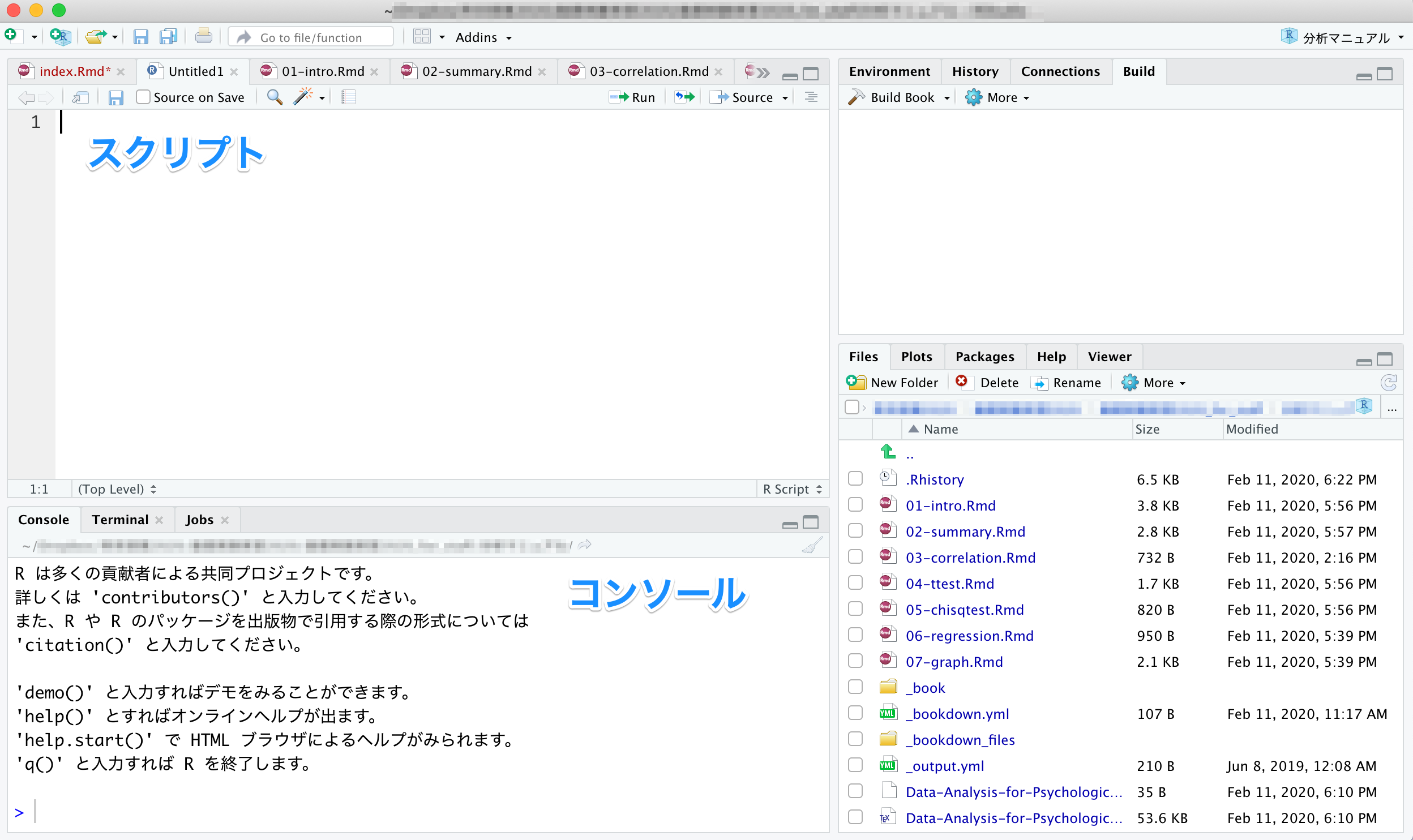The height and width of the screenshot is (840, 1413).
Task: Click the Re-run previous code icon
Action: 684,97
